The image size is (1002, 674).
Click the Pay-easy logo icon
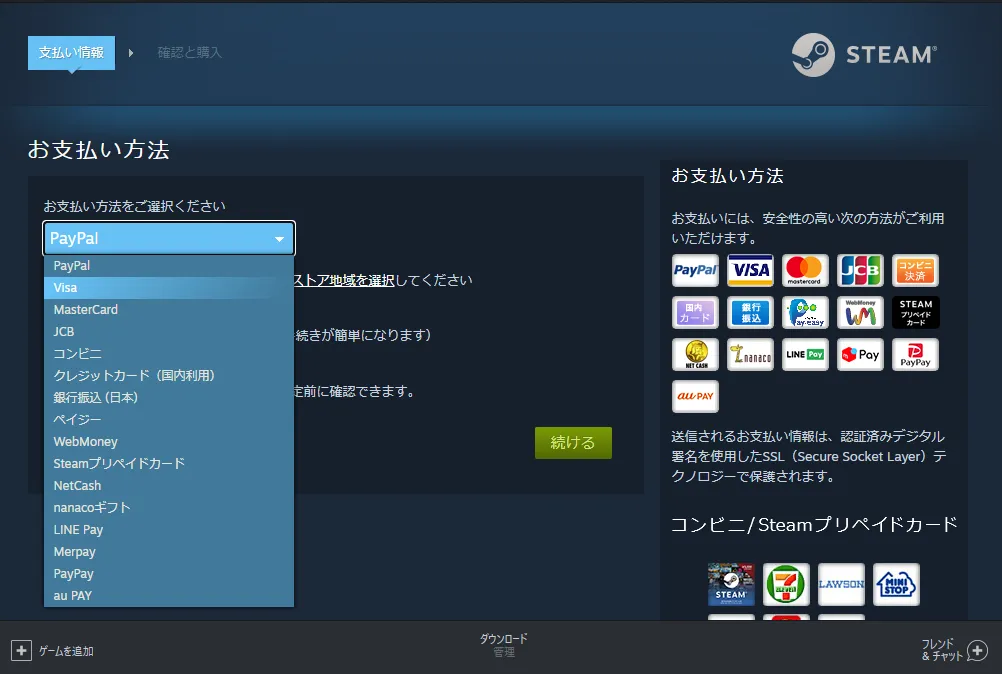(805, 312)
